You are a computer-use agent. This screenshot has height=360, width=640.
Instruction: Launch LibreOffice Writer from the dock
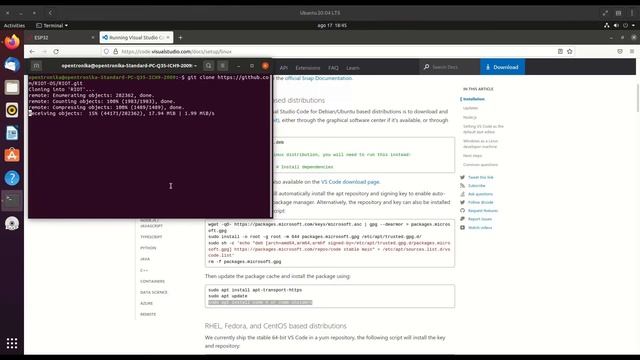12,133
